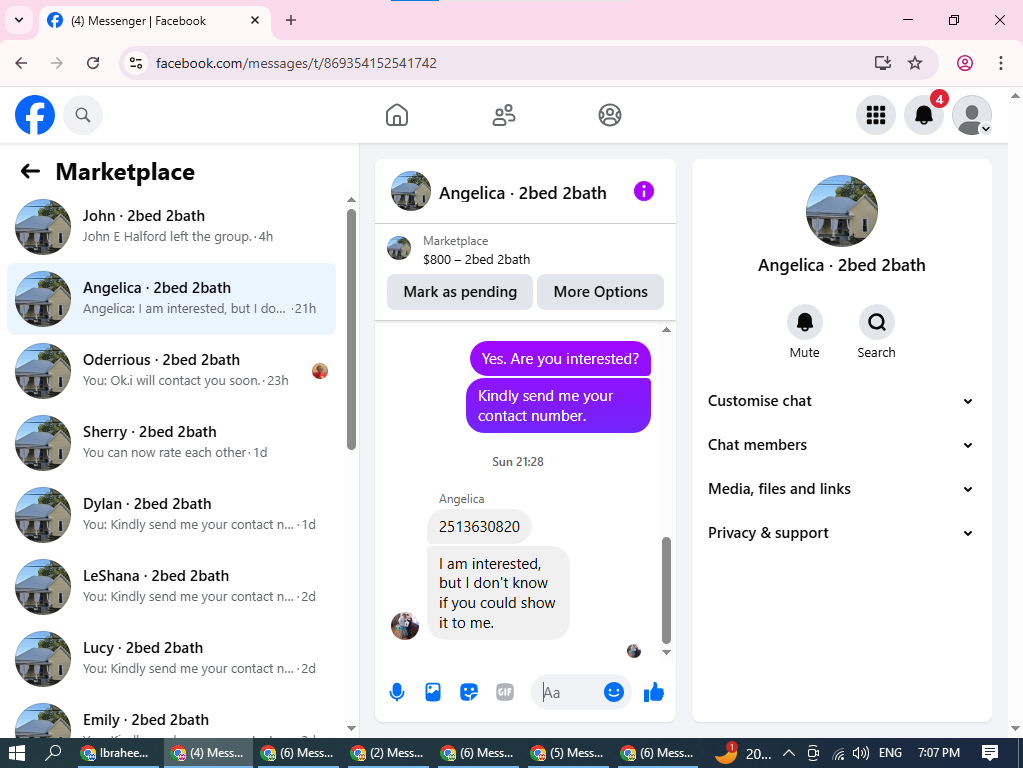The image size is (1023, 768).
Task: Go back in the browser
Action: pos(22,63)
